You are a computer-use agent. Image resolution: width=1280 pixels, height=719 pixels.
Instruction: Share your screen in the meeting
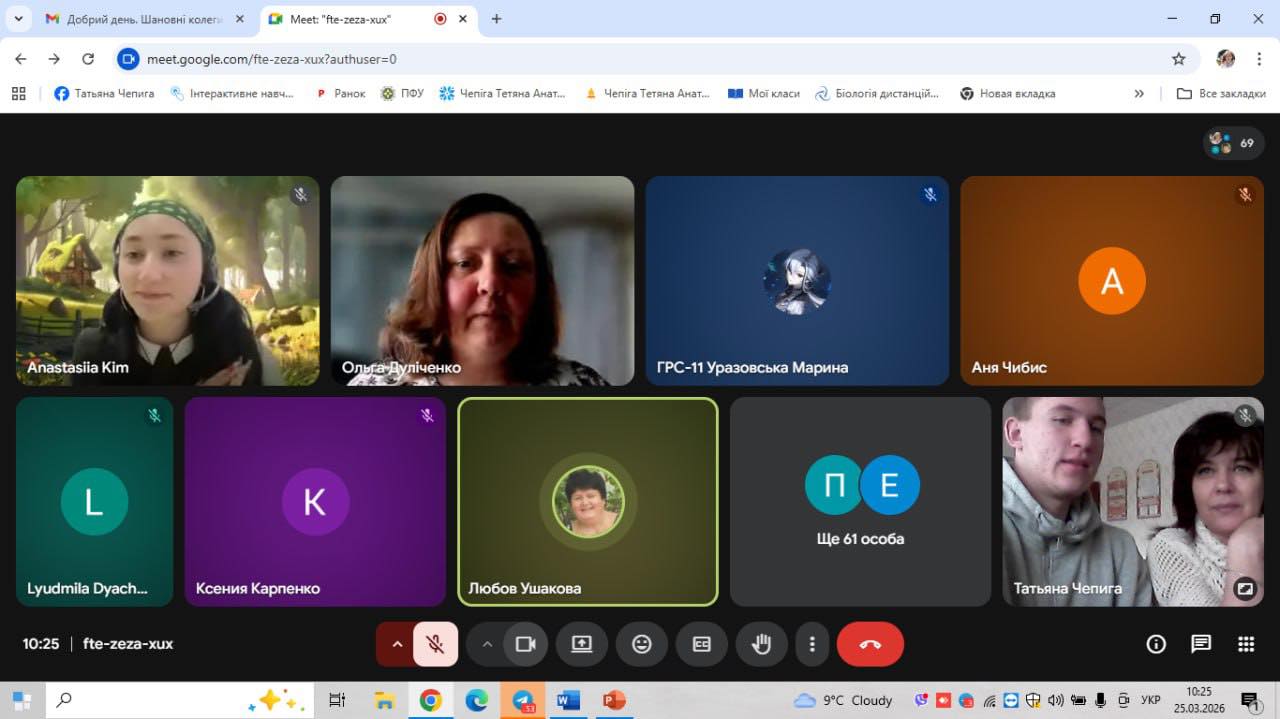582,645
